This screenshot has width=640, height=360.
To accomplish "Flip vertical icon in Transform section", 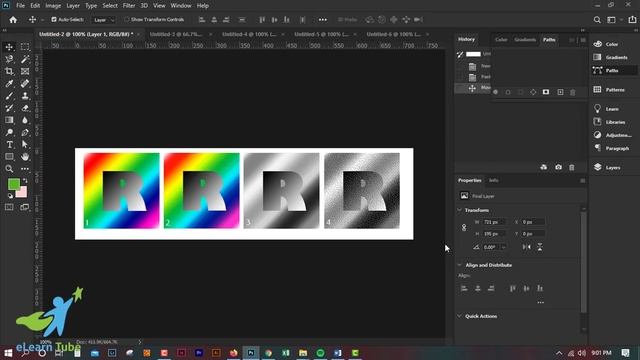I will pyautogui.click(x=540, y=247).
